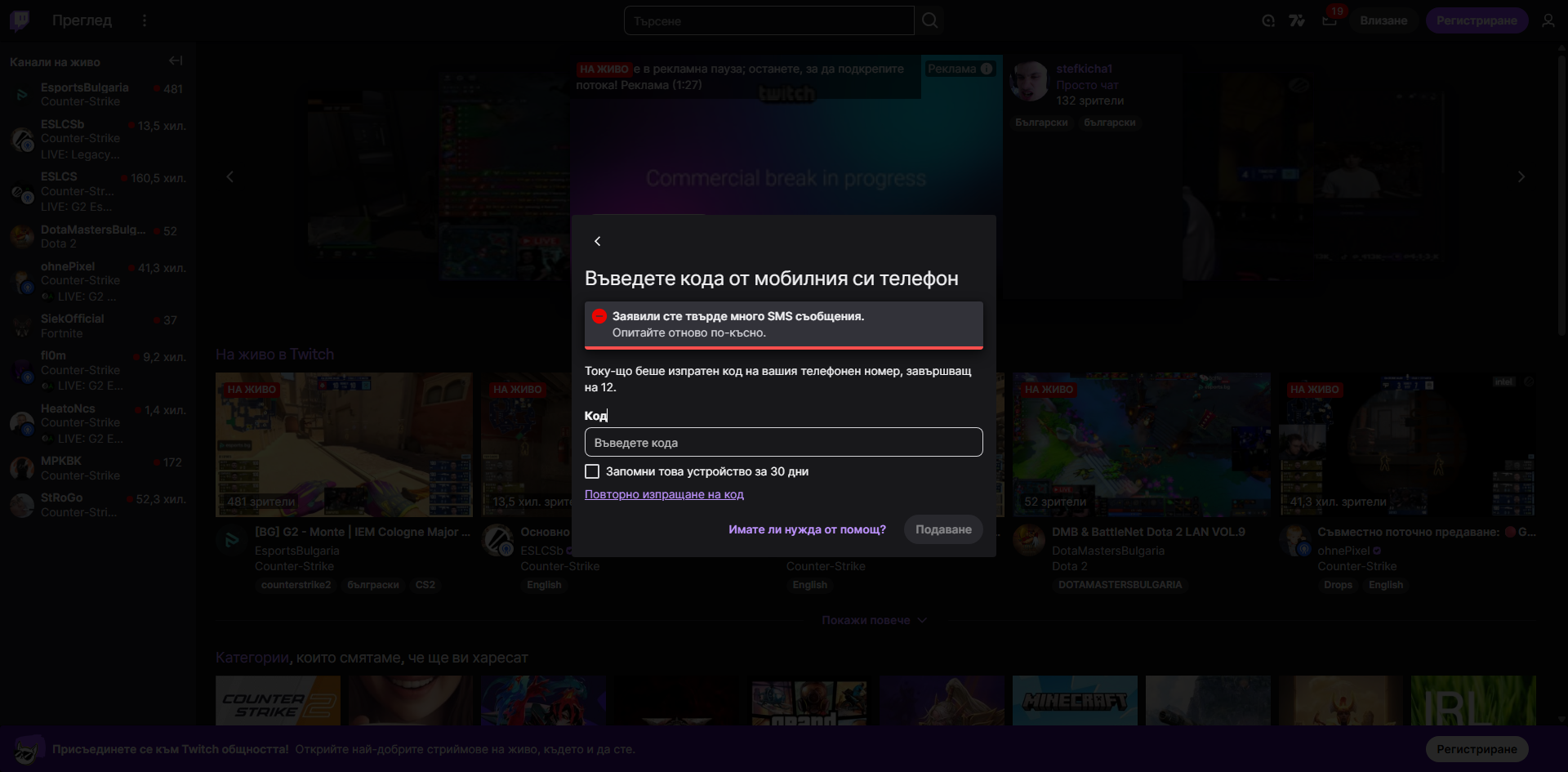This screenshot has height=772, width=1568.
Task: Click the EsportsBulgaria avatar in sidebar
Action: point(22,95)
